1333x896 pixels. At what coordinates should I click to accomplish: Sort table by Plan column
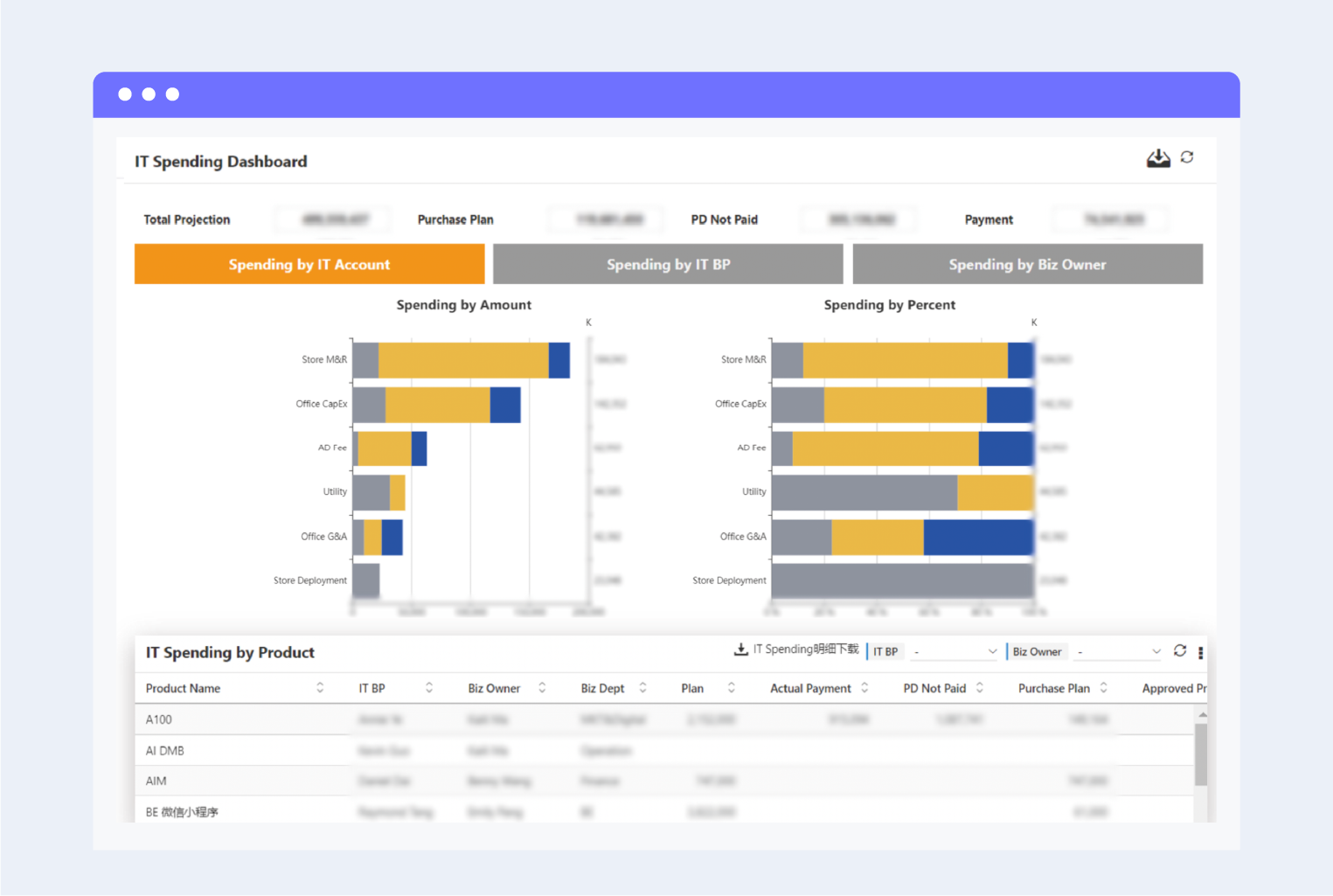[732, 688]
